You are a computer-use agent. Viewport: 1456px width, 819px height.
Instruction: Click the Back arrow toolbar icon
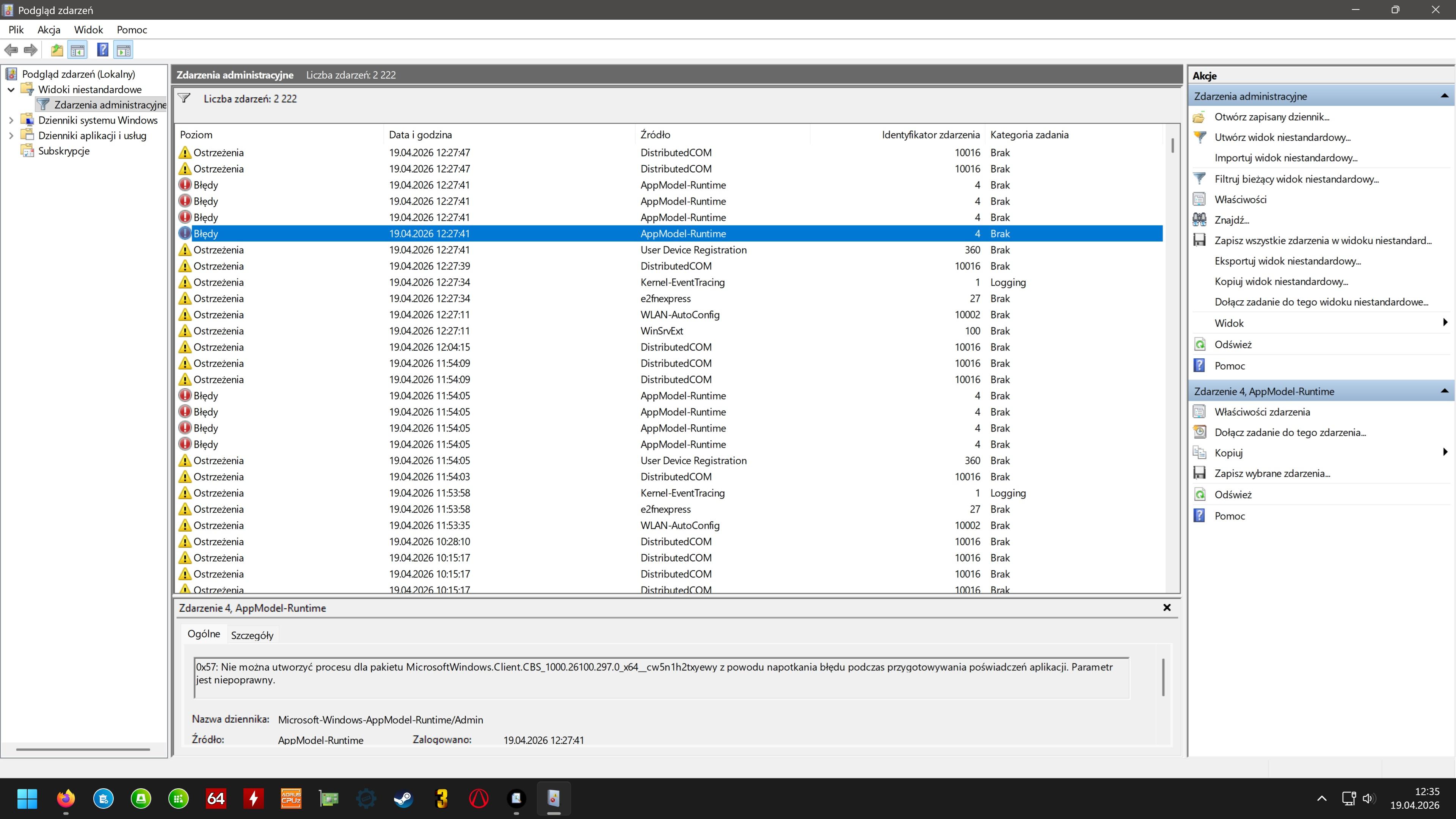click(11, 50)
